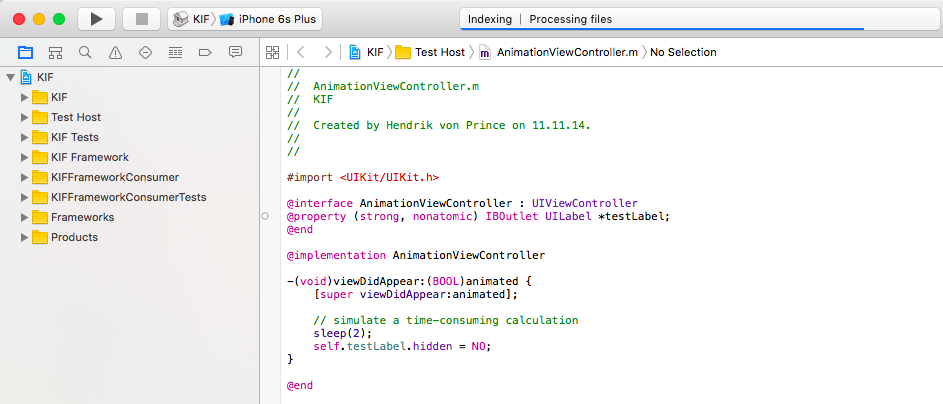Expand the KIFFrameworkConsumerTests folder

coord(24,197)
